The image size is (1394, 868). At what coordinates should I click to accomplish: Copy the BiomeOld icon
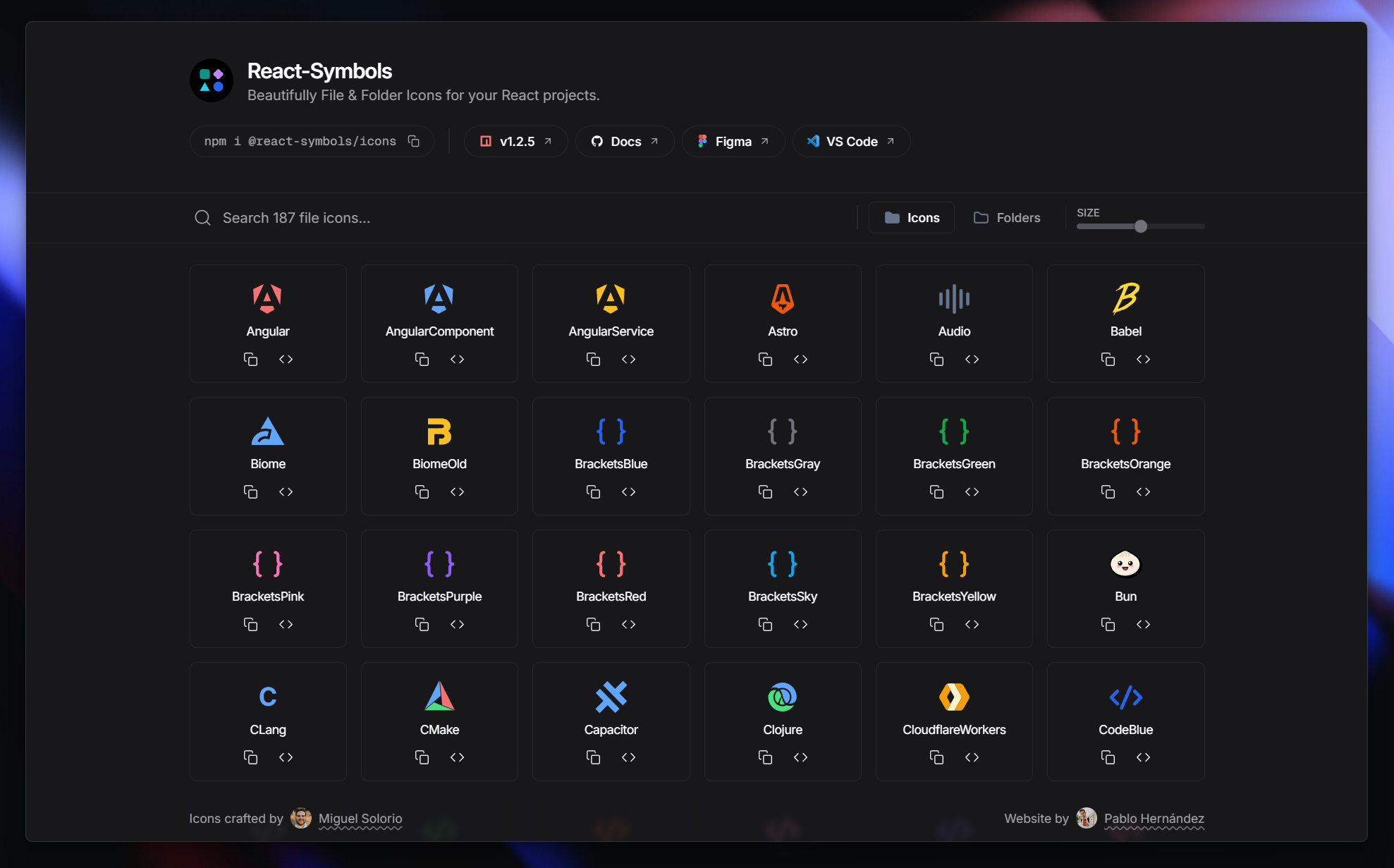click(x=422, y=492)
